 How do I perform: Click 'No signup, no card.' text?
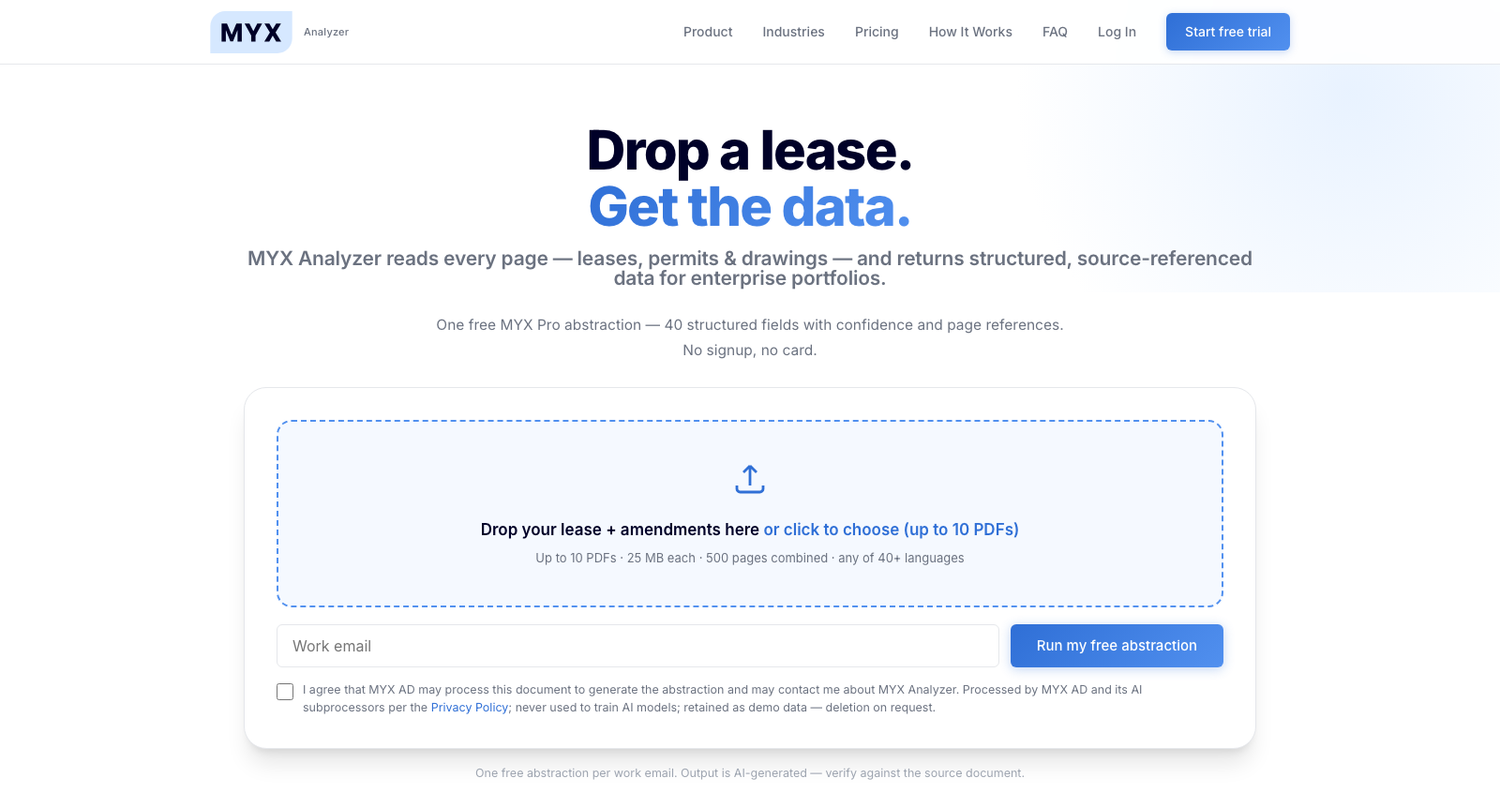coord(750,350)
